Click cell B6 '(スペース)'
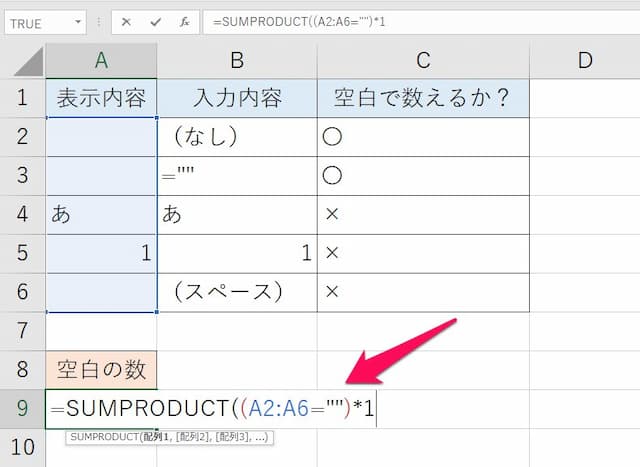Image resolution: width=640 pixels, height=467 pixels. tap(237, 292)
